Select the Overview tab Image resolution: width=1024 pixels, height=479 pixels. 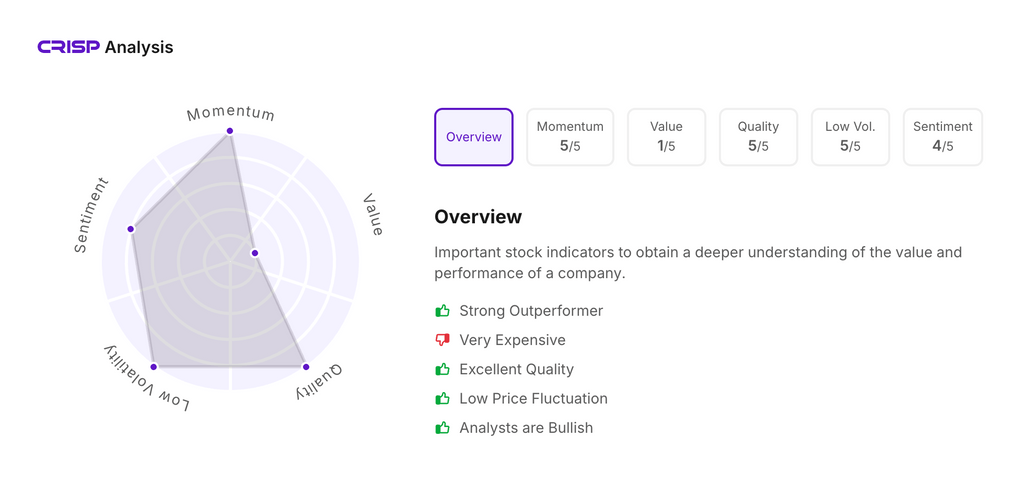point(474,137)
